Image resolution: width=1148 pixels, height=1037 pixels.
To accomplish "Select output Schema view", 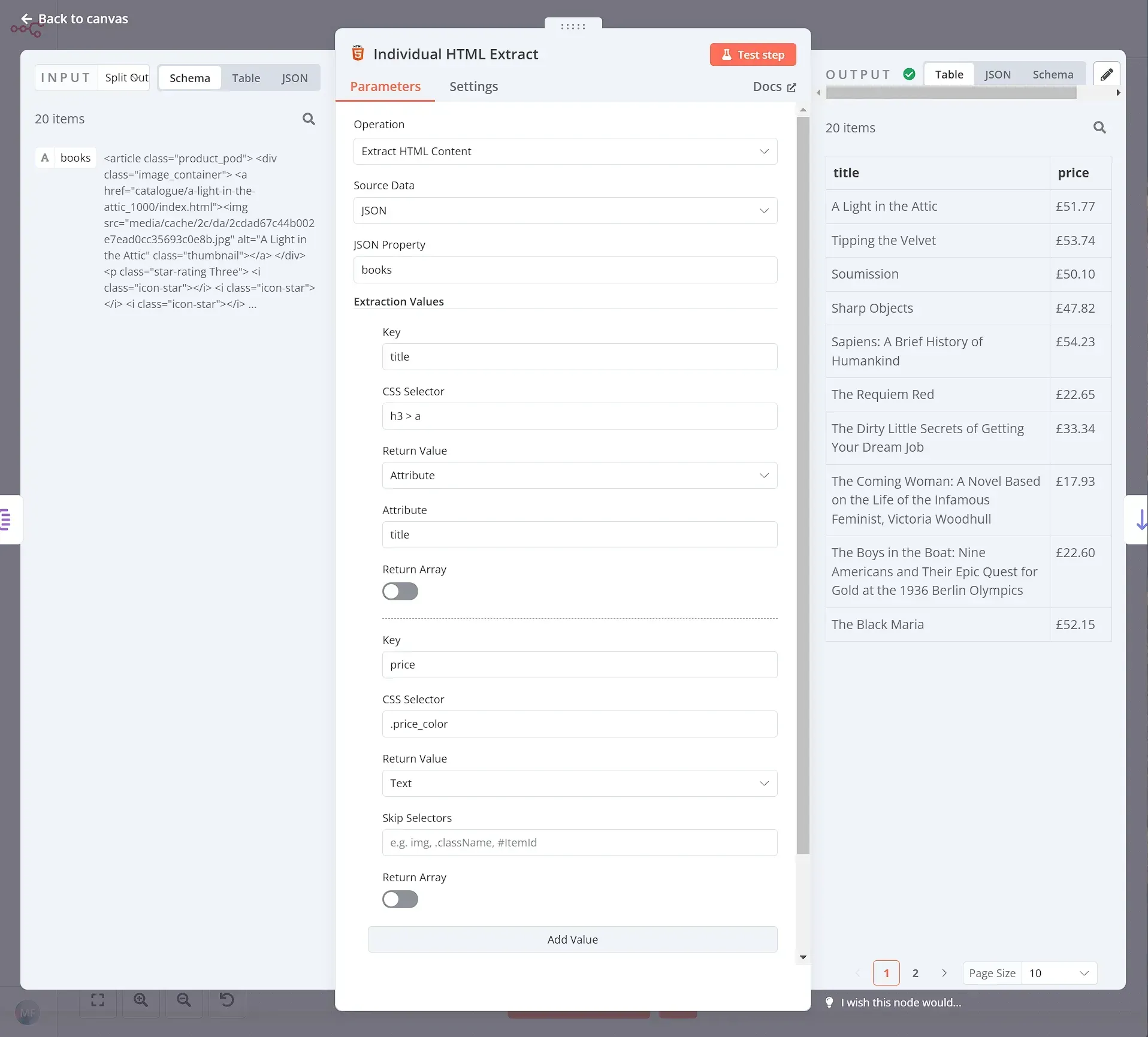I will [x=1053, y=74].
